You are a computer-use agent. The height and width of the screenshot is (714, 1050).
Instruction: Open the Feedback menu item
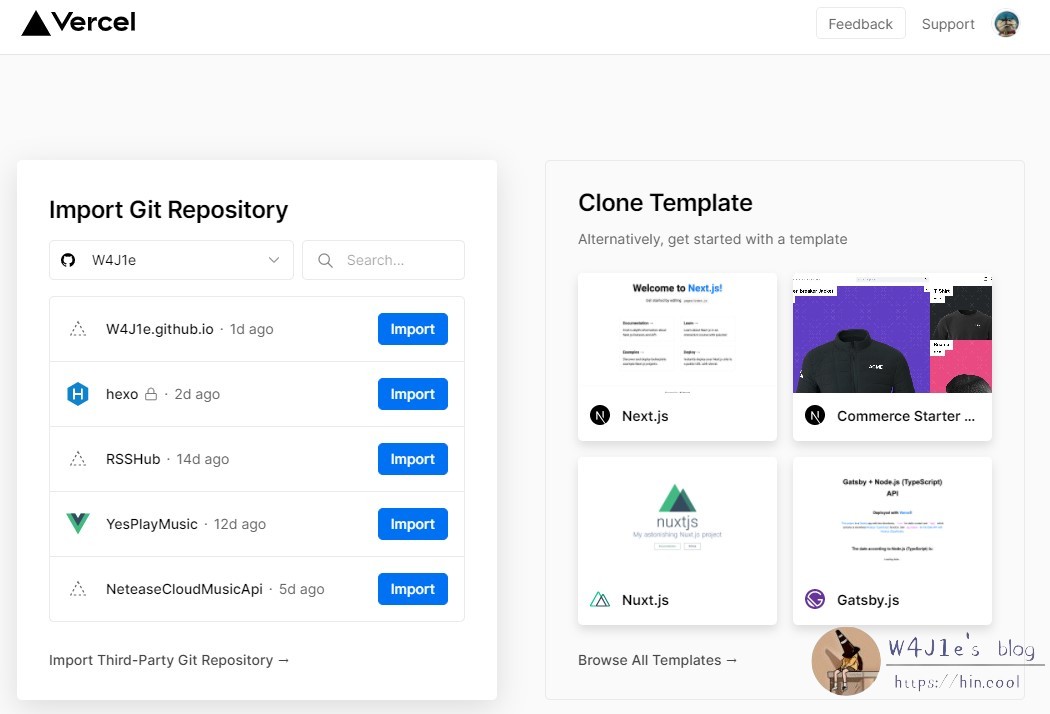860,23
